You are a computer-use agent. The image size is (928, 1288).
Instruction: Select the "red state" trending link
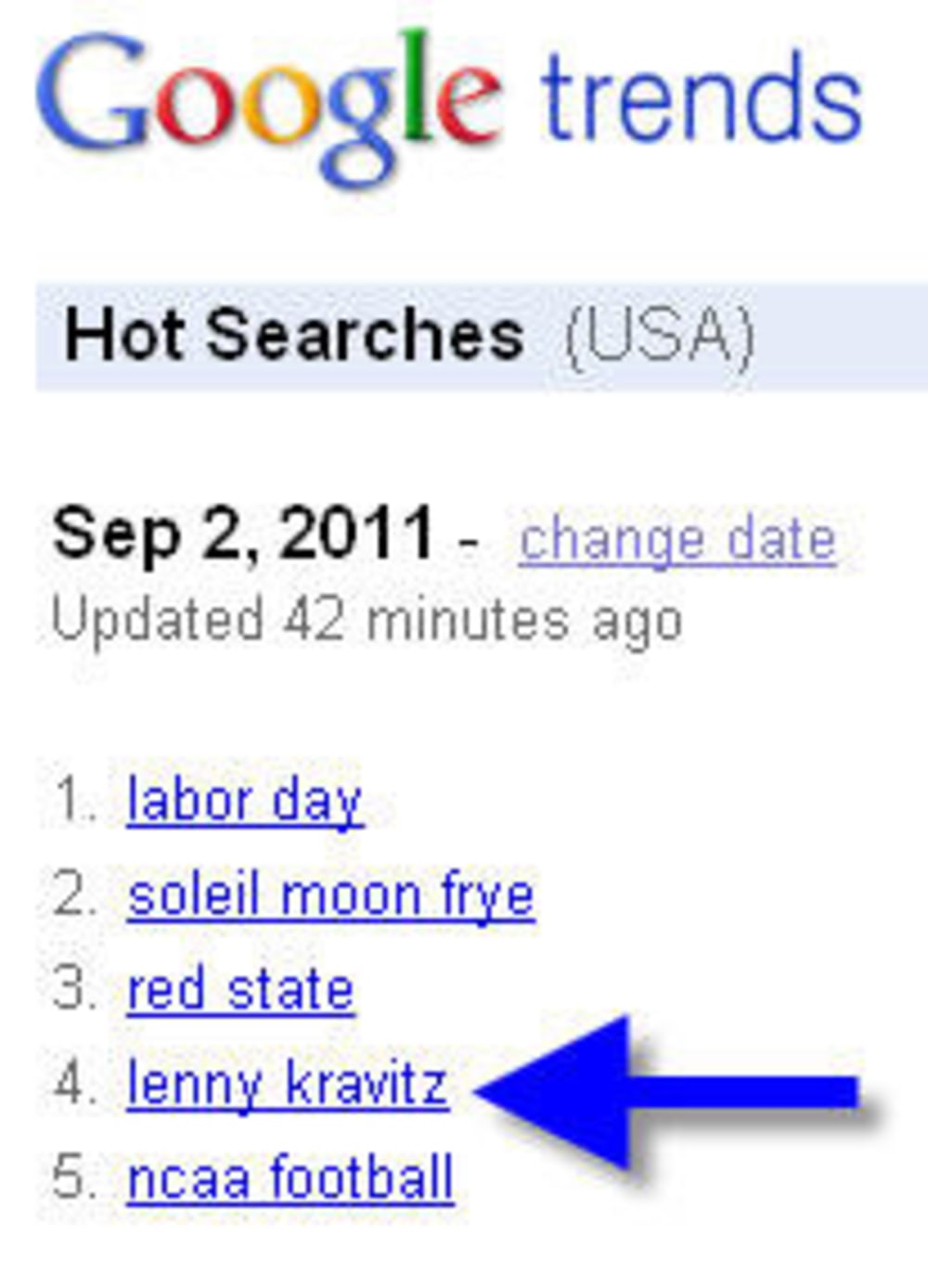(240, 990)
